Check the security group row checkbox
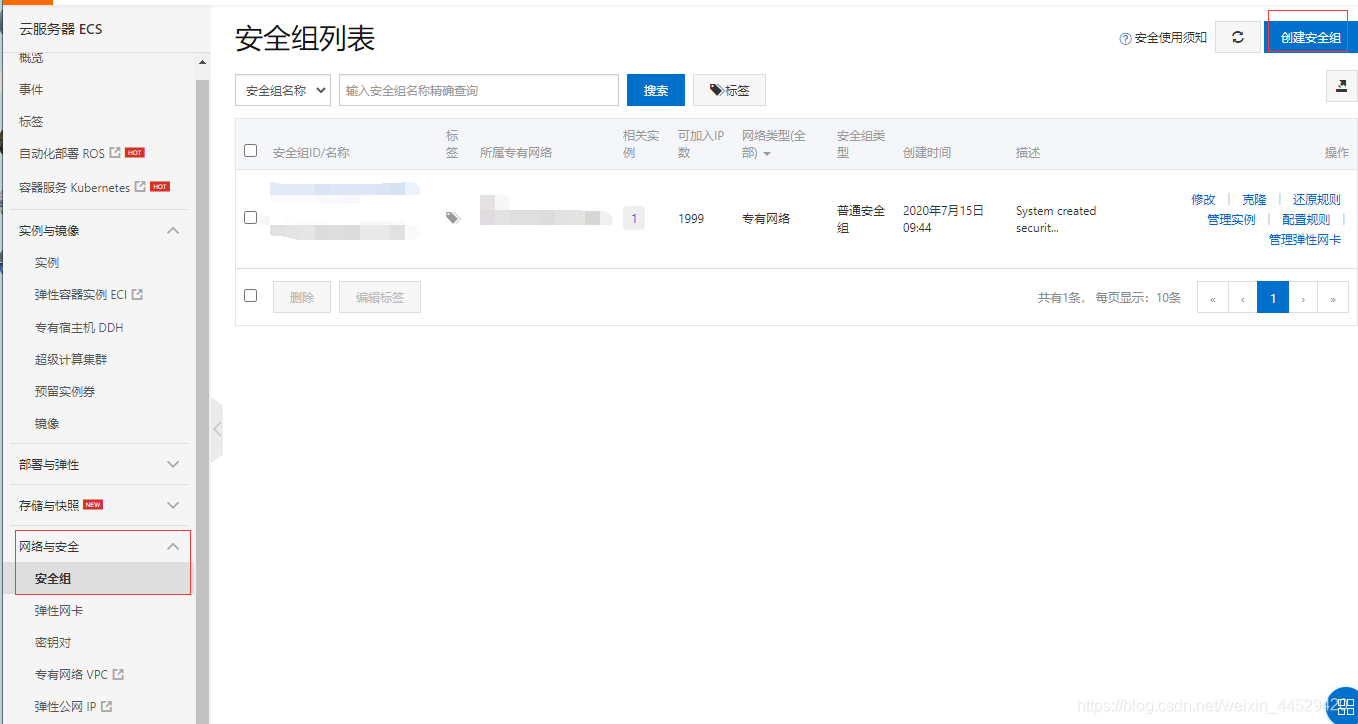The image size is (1358, 724). (251, 217)
